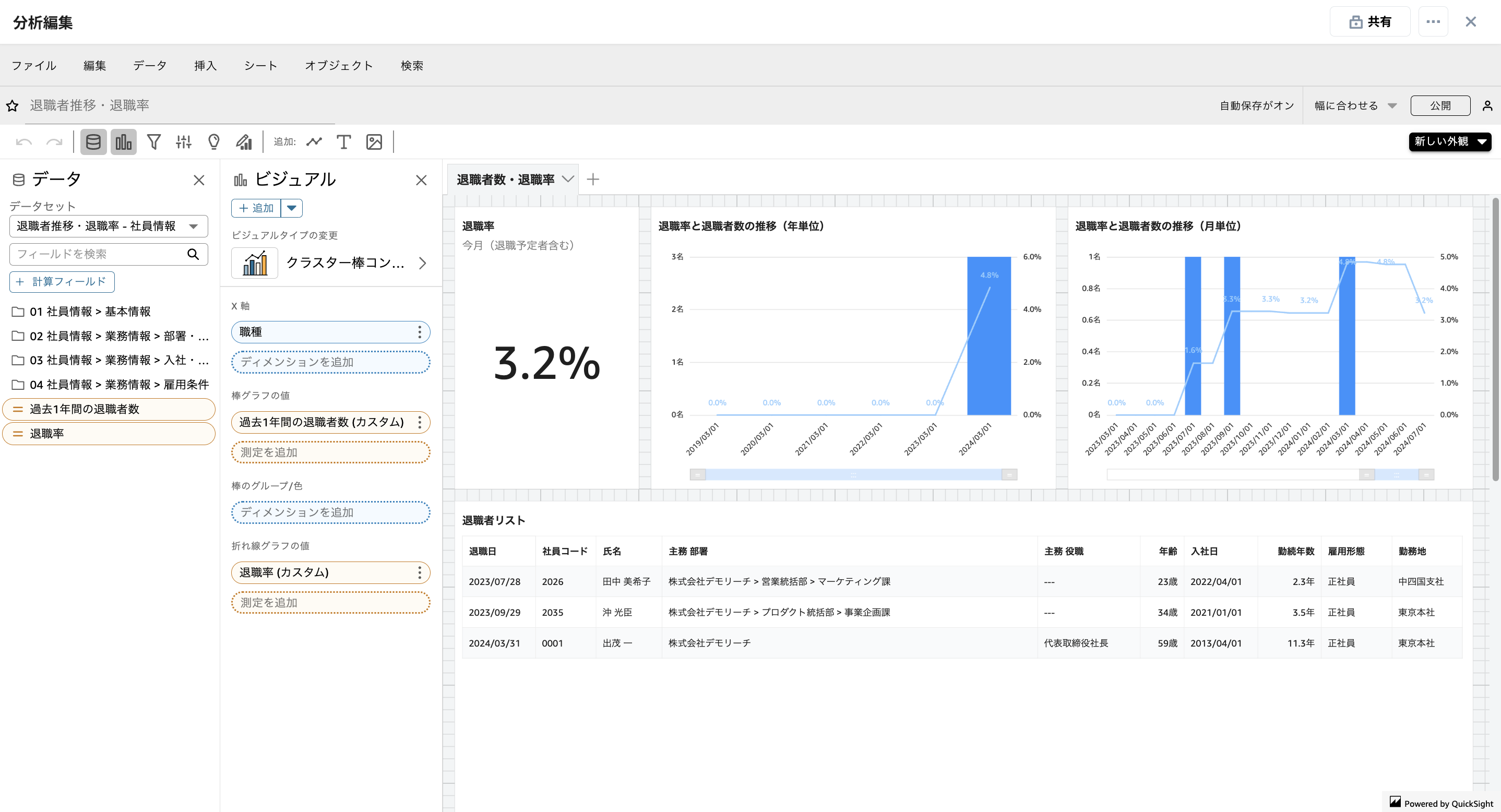Open the dataset selector dropdown
This screenshot has height=812, width=1501.
[109, 226]
